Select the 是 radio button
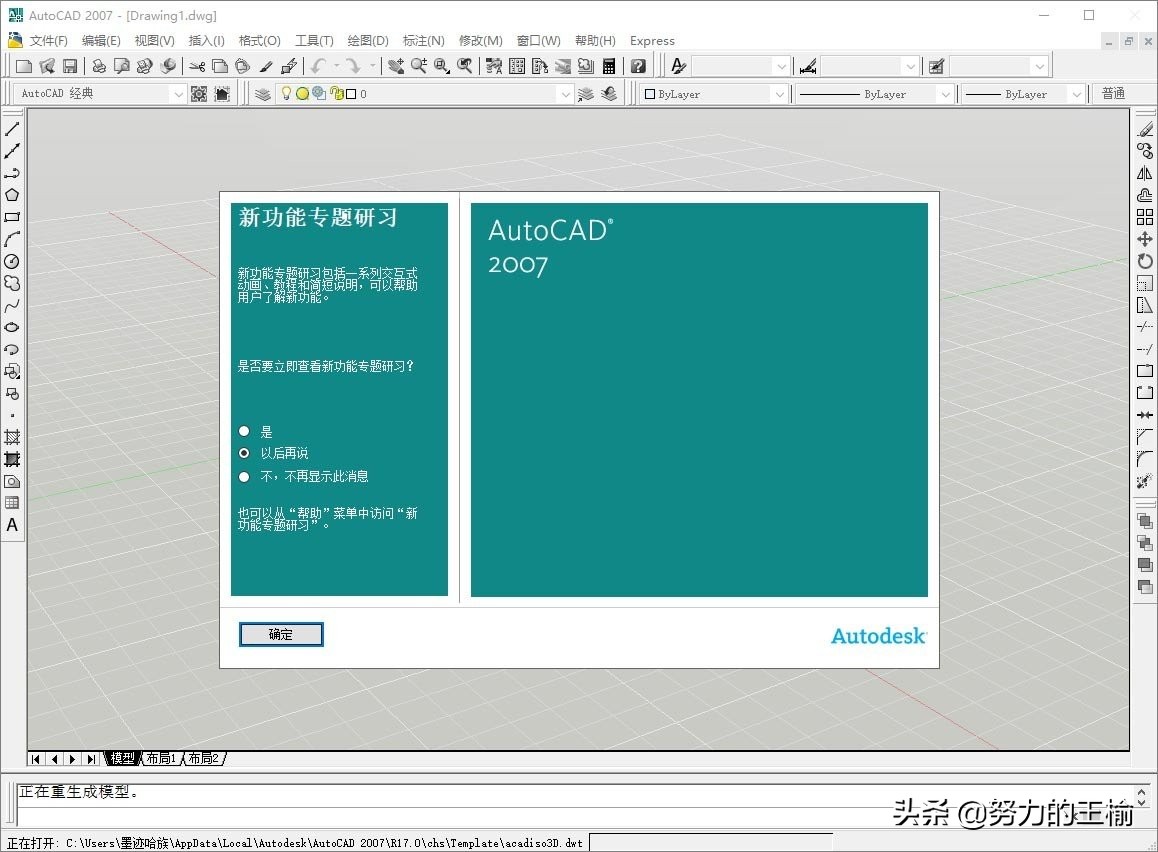 [x=244, y=430]
